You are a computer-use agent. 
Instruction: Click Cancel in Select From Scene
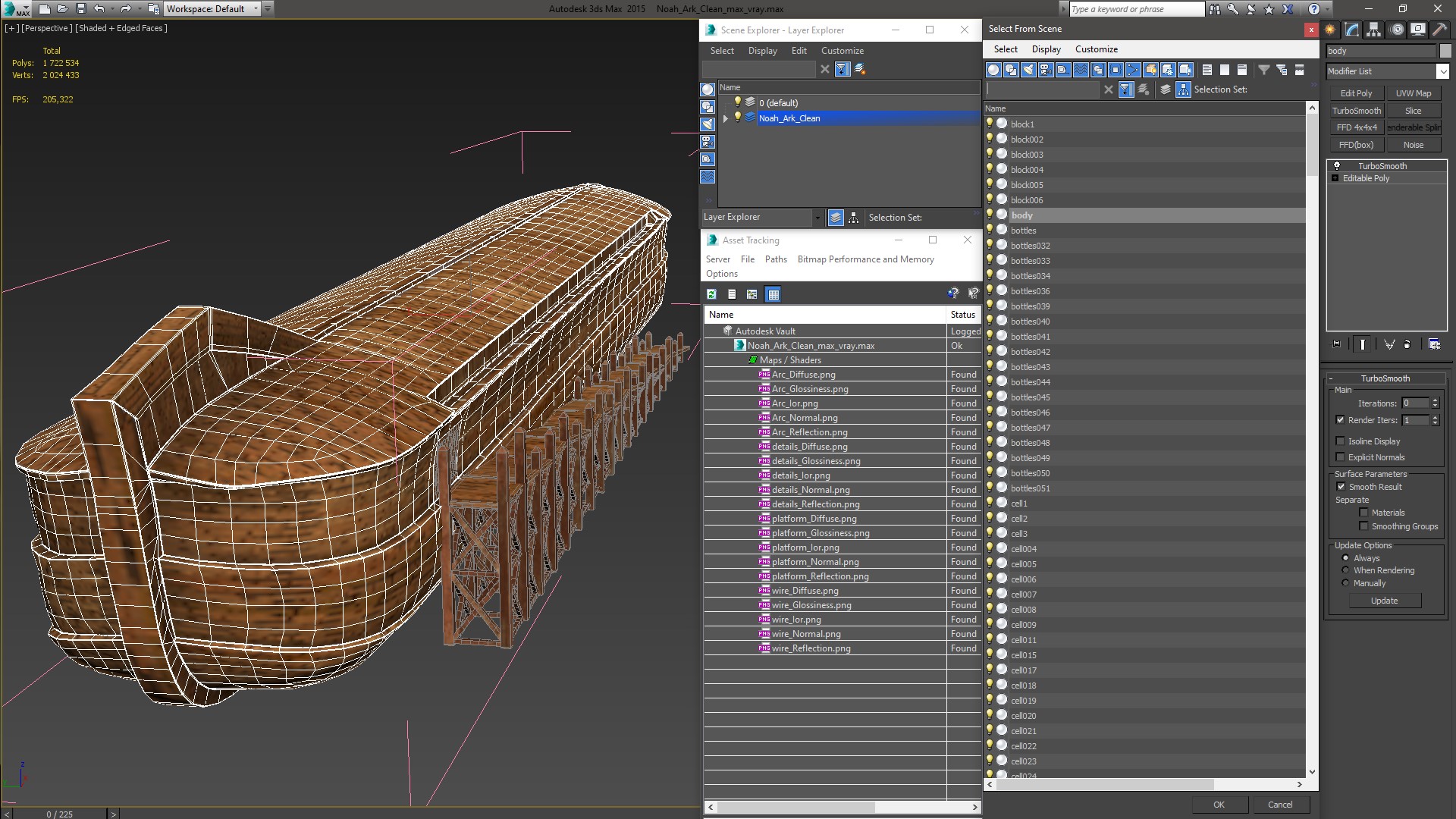coord(1280,805)
